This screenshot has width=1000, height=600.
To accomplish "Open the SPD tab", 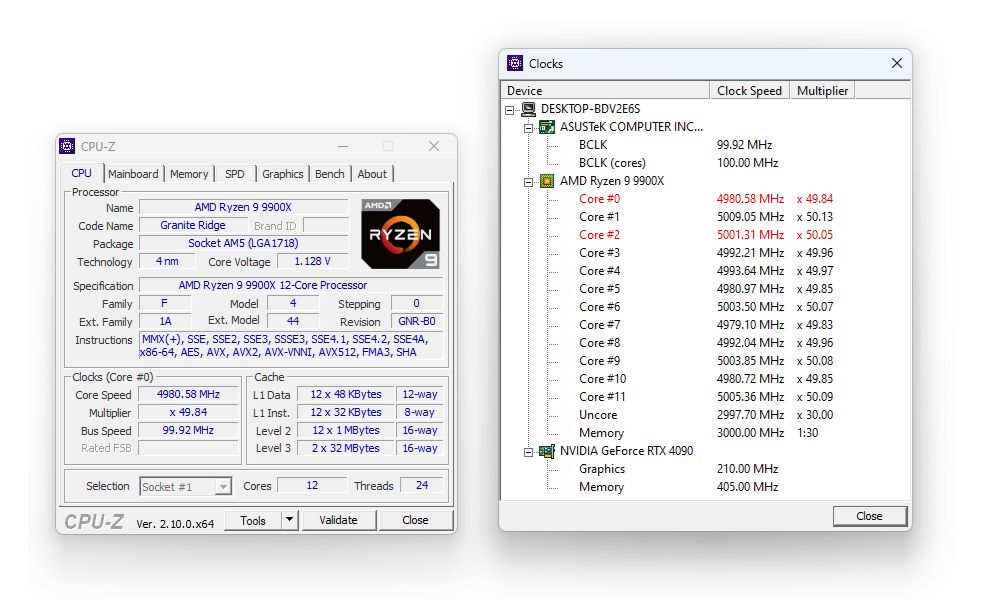I will click(x=235, y=174).
